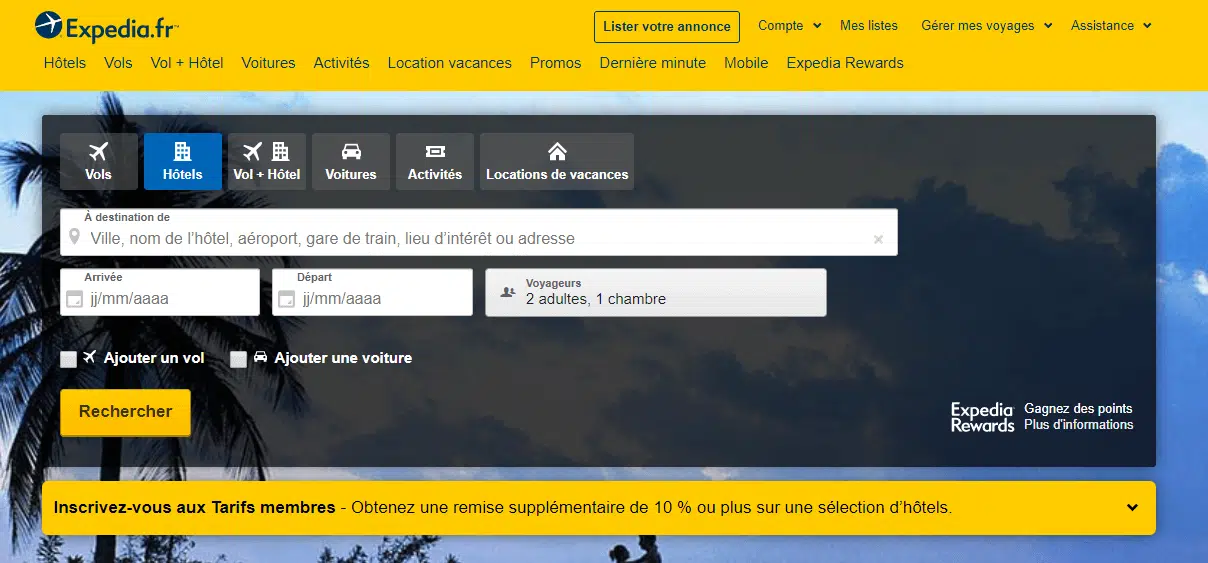Click the ticket icon in Activités tab

point(435,152)
